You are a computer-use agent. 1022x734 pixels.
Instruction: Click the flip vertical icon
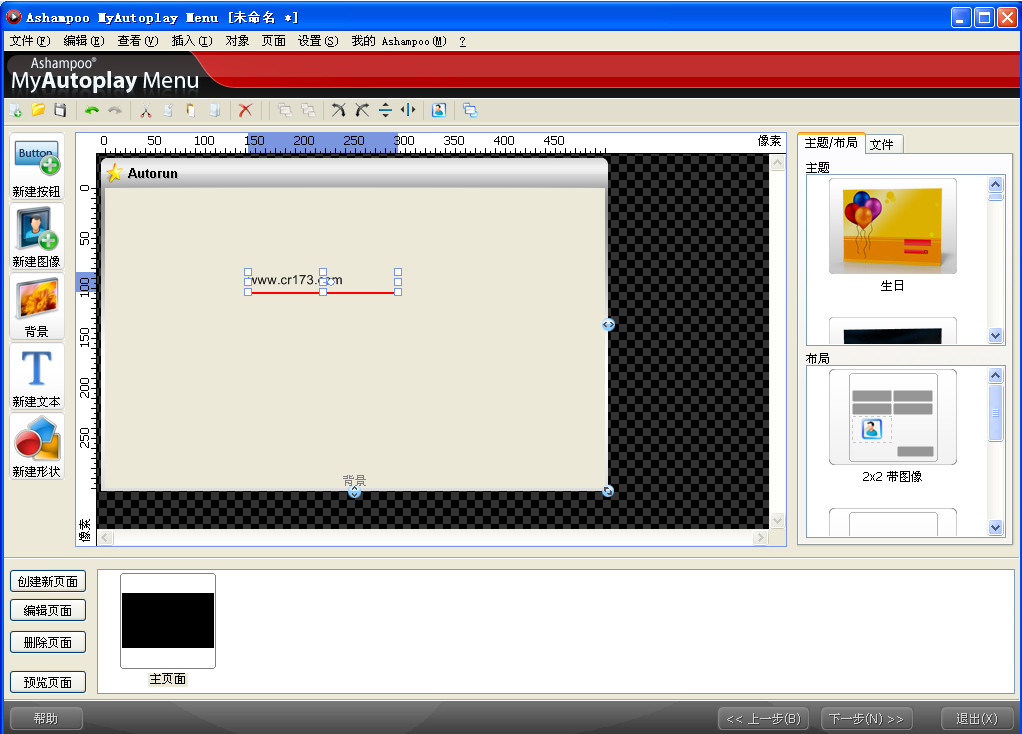click(x=385, y=110)
